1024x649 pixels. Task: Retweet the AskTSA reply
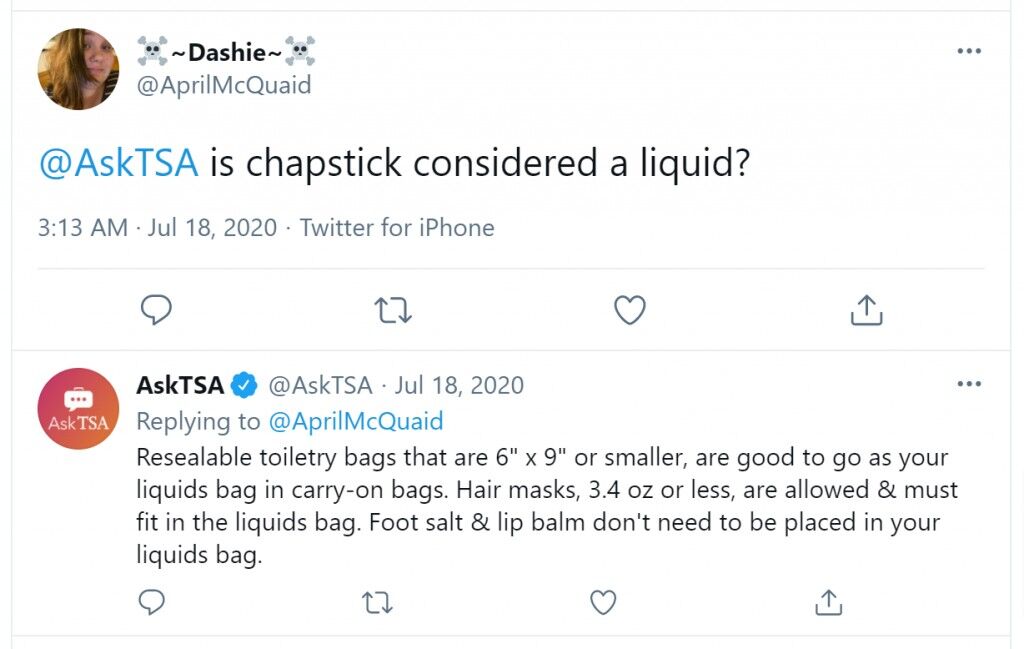pyautogui.click(x=377, y=603)
